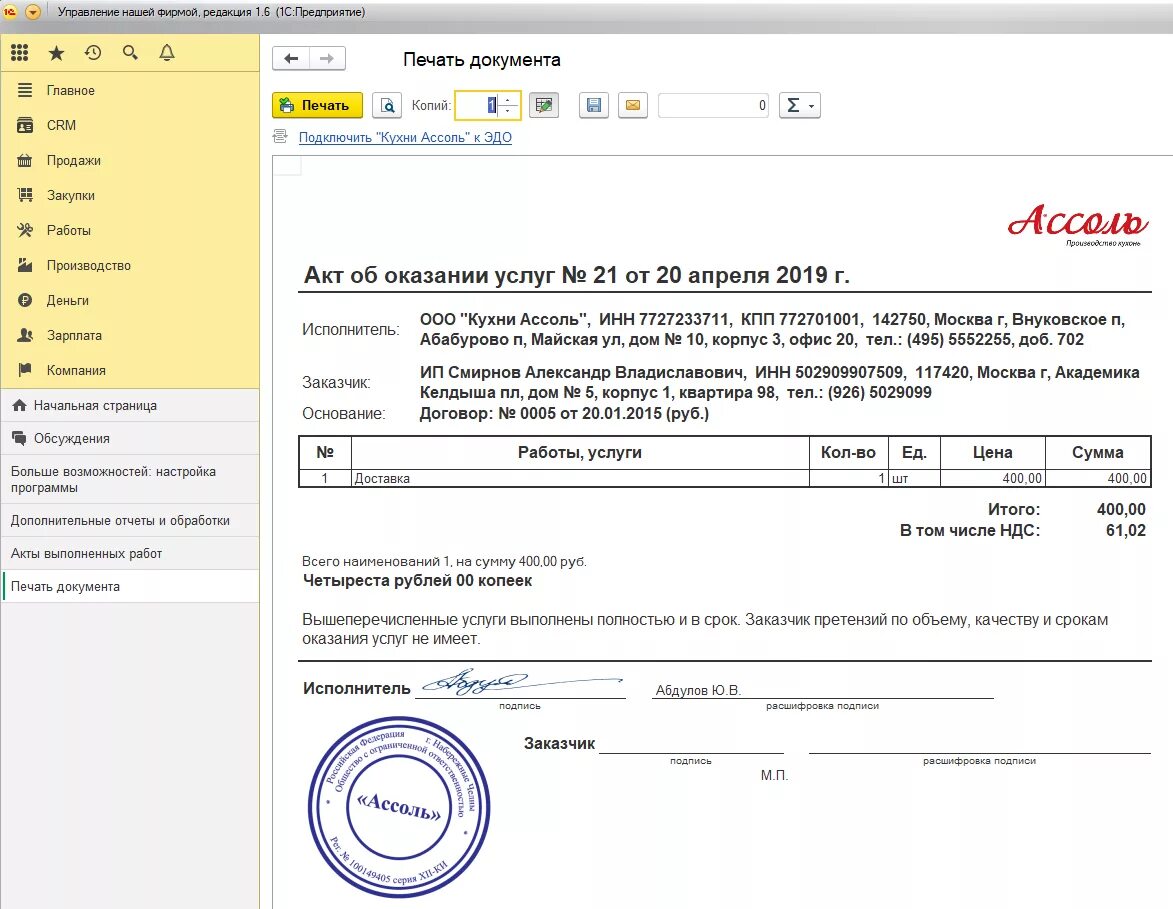Click the VAT amount 61,02
This screenshot has width=1173, height=909.
coord(1125,530)
